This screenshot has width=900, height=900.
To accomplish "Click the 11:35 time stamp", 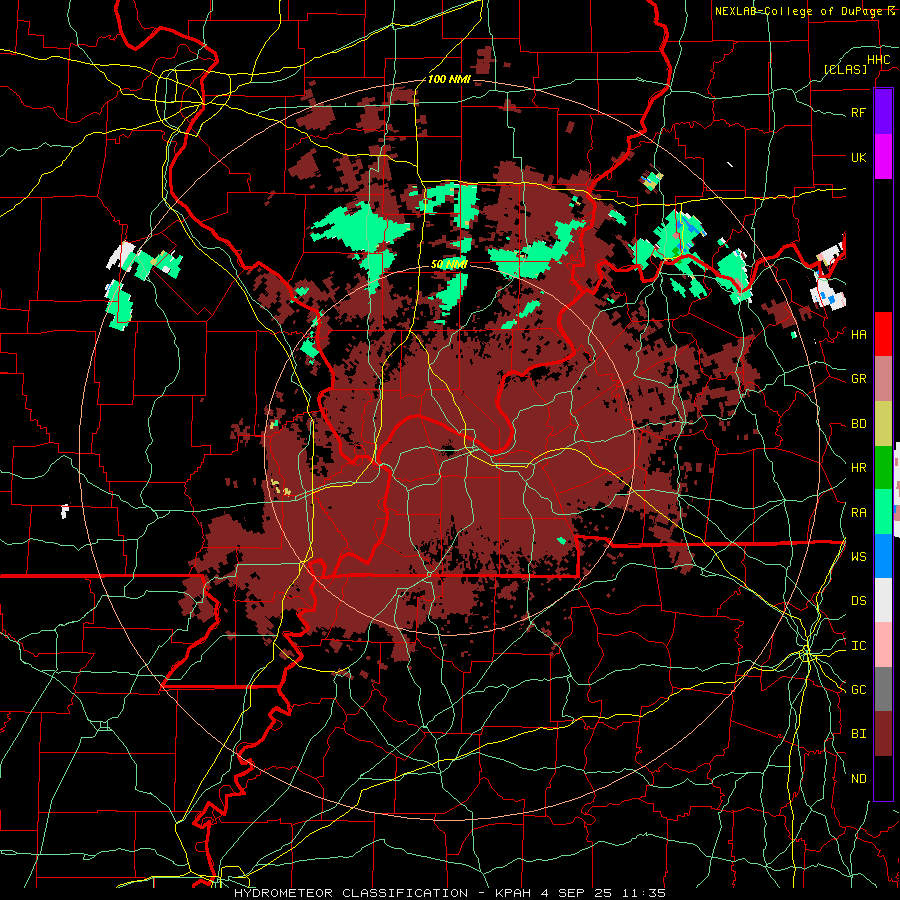I will coord(643,893).
